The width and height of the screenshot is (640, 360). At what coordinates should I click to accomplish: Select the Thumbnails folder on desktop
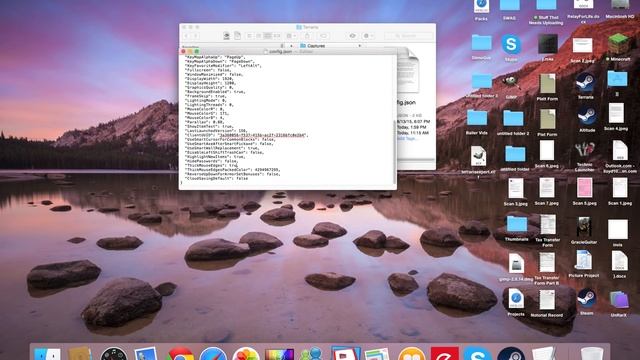[x=517, y=224]
